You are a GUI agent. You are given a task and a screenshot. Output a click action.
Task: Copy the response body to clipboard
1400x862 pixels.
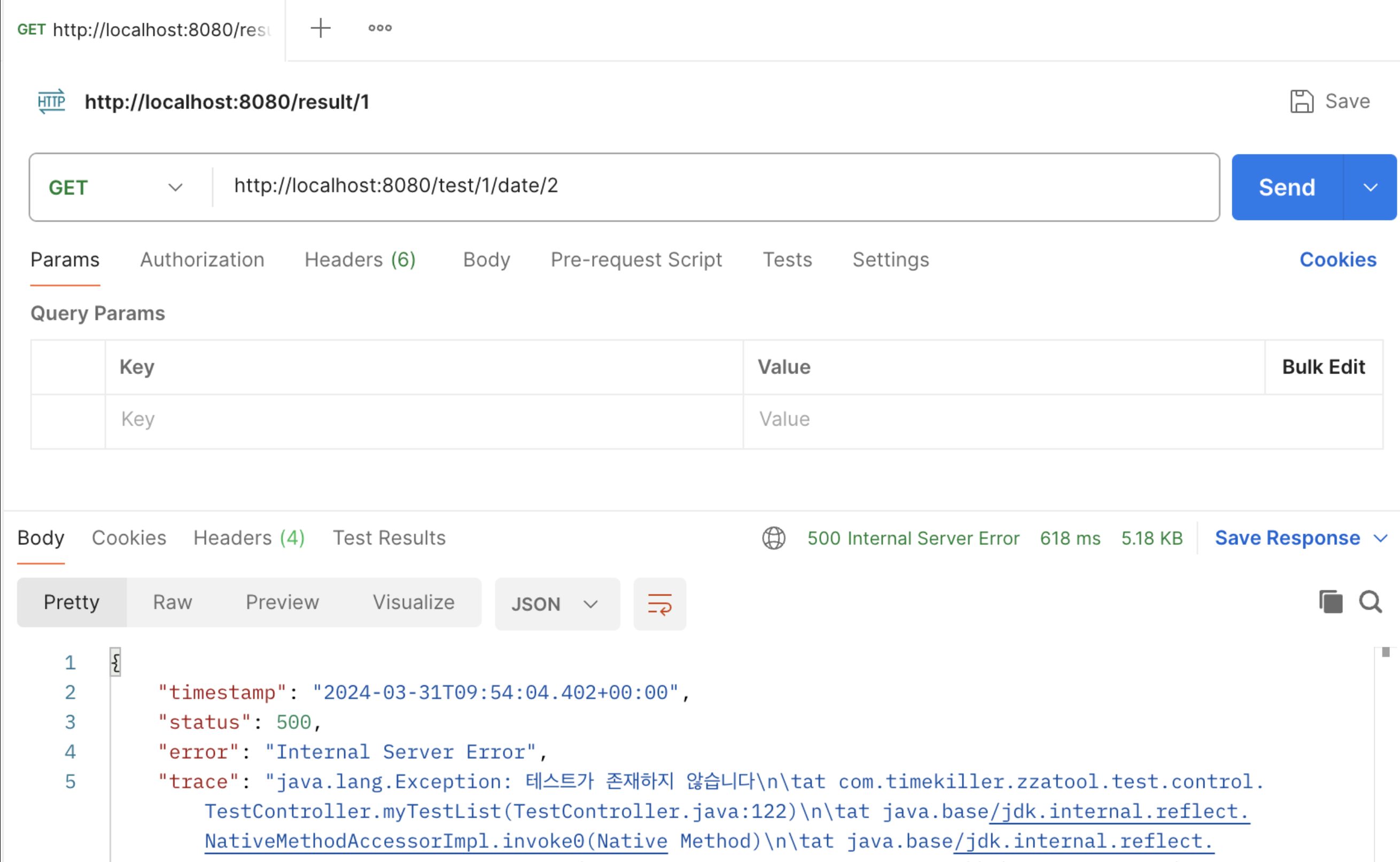tap(1331, 602)
